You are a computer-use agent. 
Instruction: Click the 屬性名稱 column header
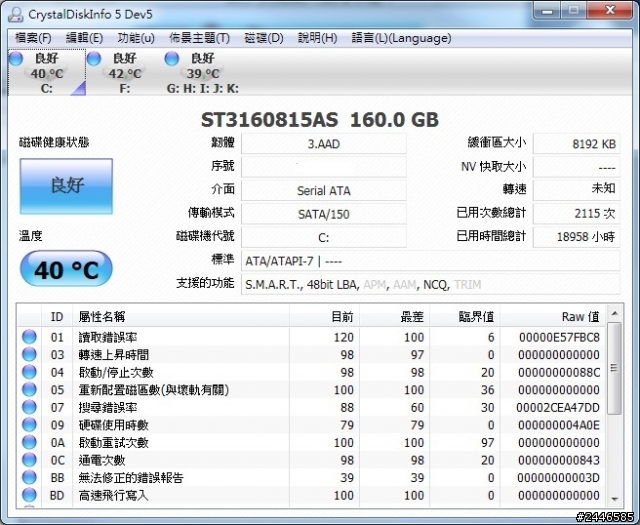(x=181, y=316)
